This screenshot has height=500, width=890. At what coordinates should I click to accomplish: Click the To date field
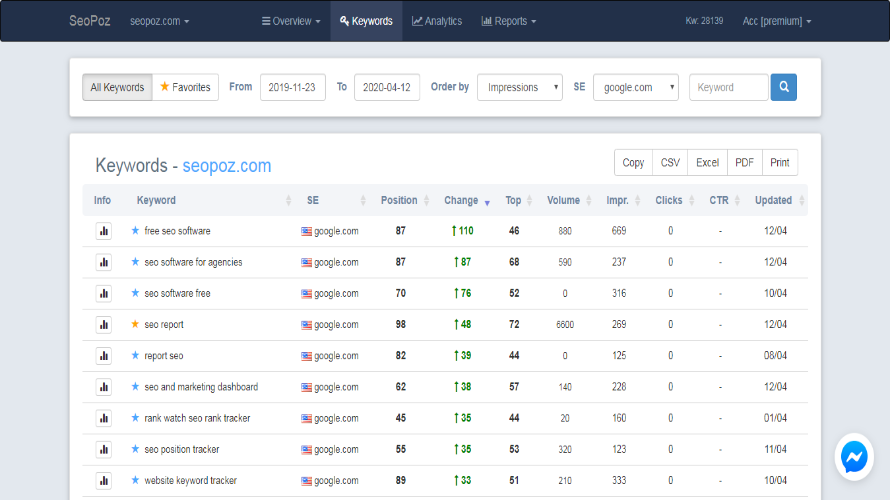[387, 87]
